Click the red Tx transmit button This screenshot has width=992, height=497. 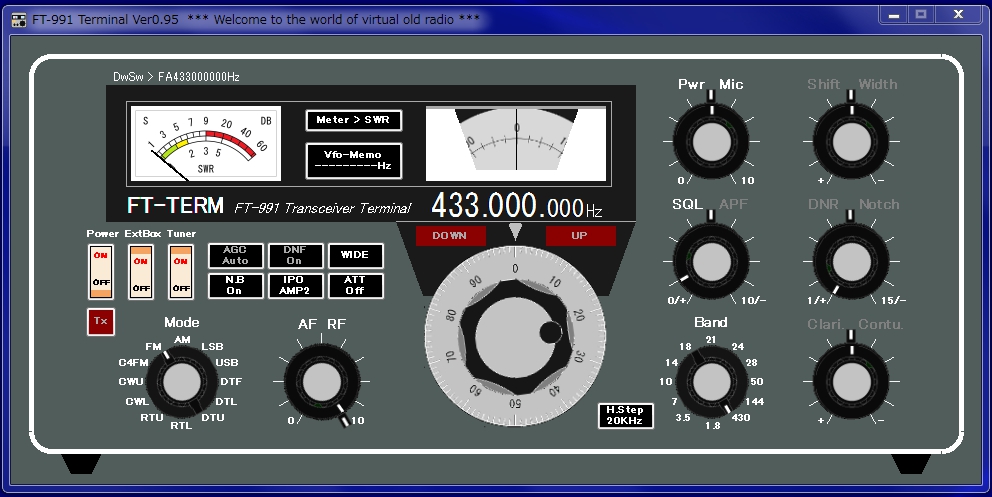tap(101, 321)
